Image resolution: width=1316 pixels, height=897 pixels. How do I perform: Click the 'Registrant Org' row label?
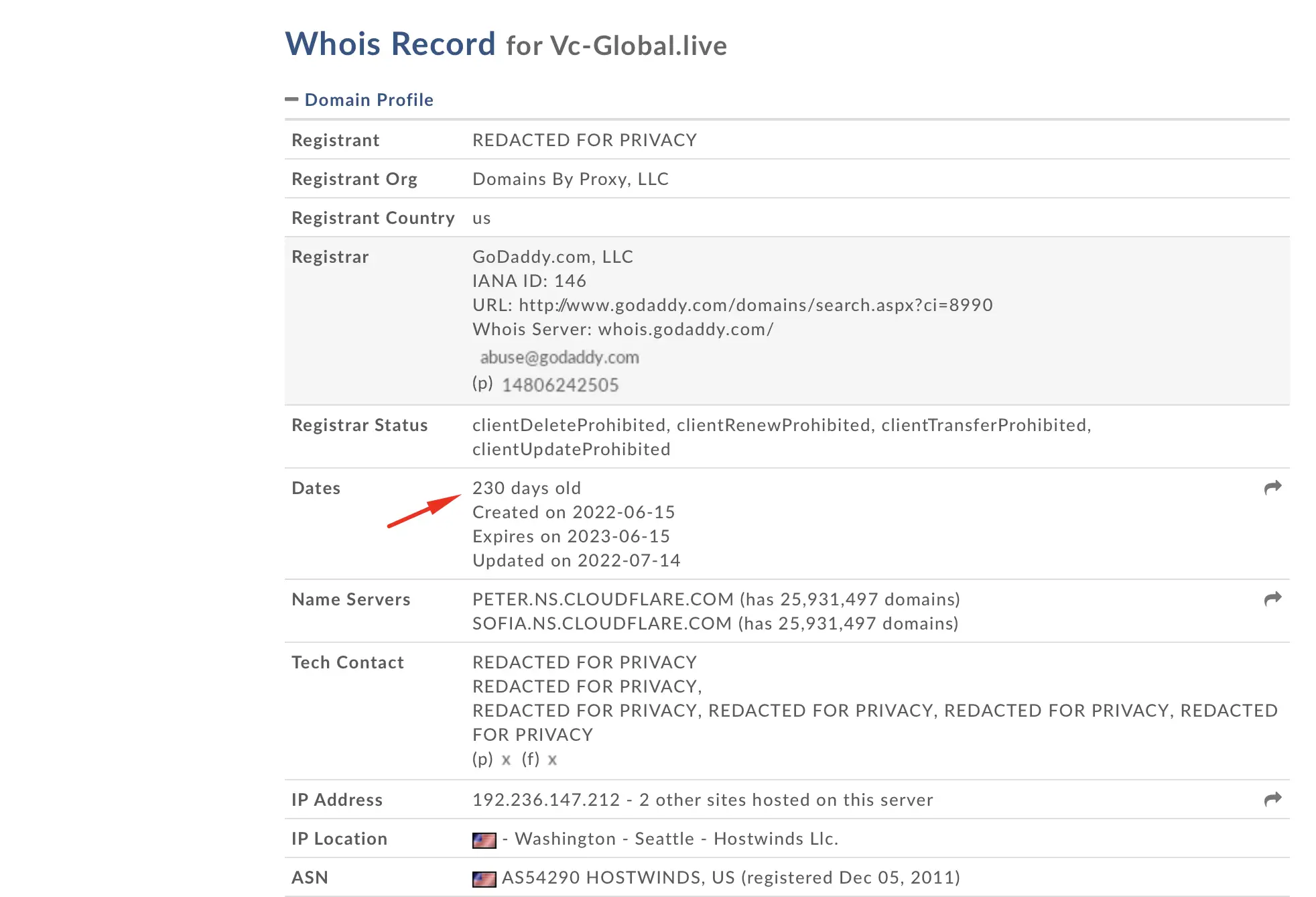point(354,179)
